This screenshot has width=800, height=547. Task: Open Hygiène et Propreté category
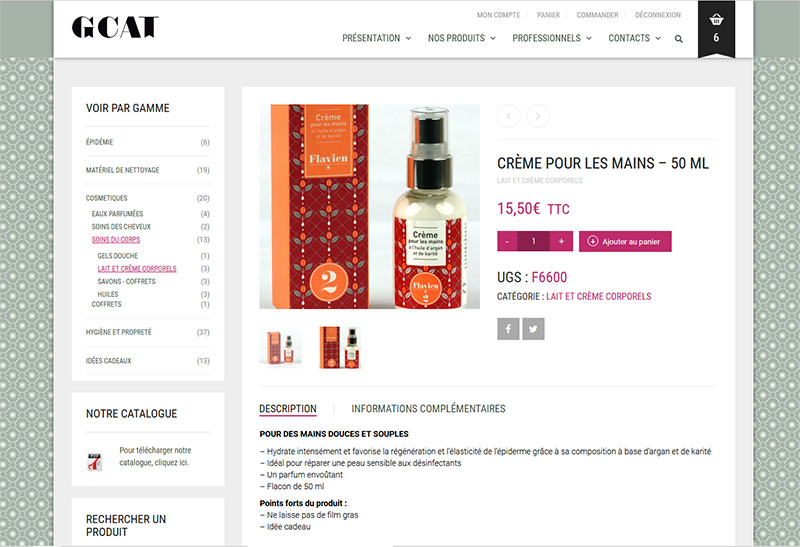coord(118,332)
